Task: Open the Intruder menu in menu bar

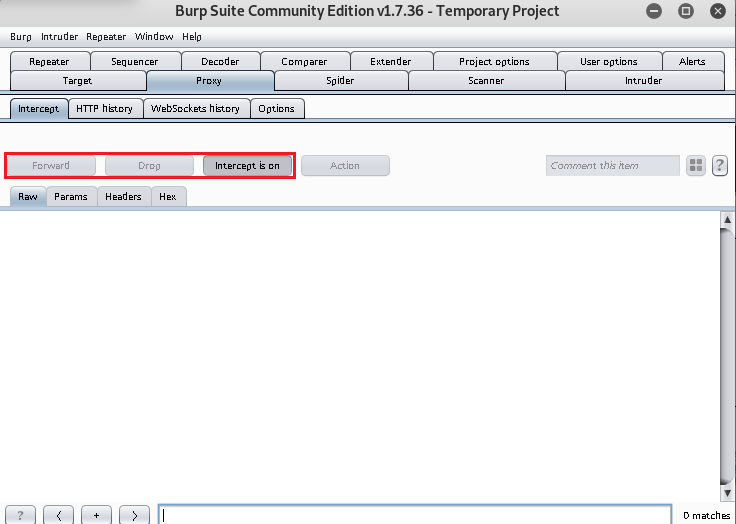Action: [59, 37]
